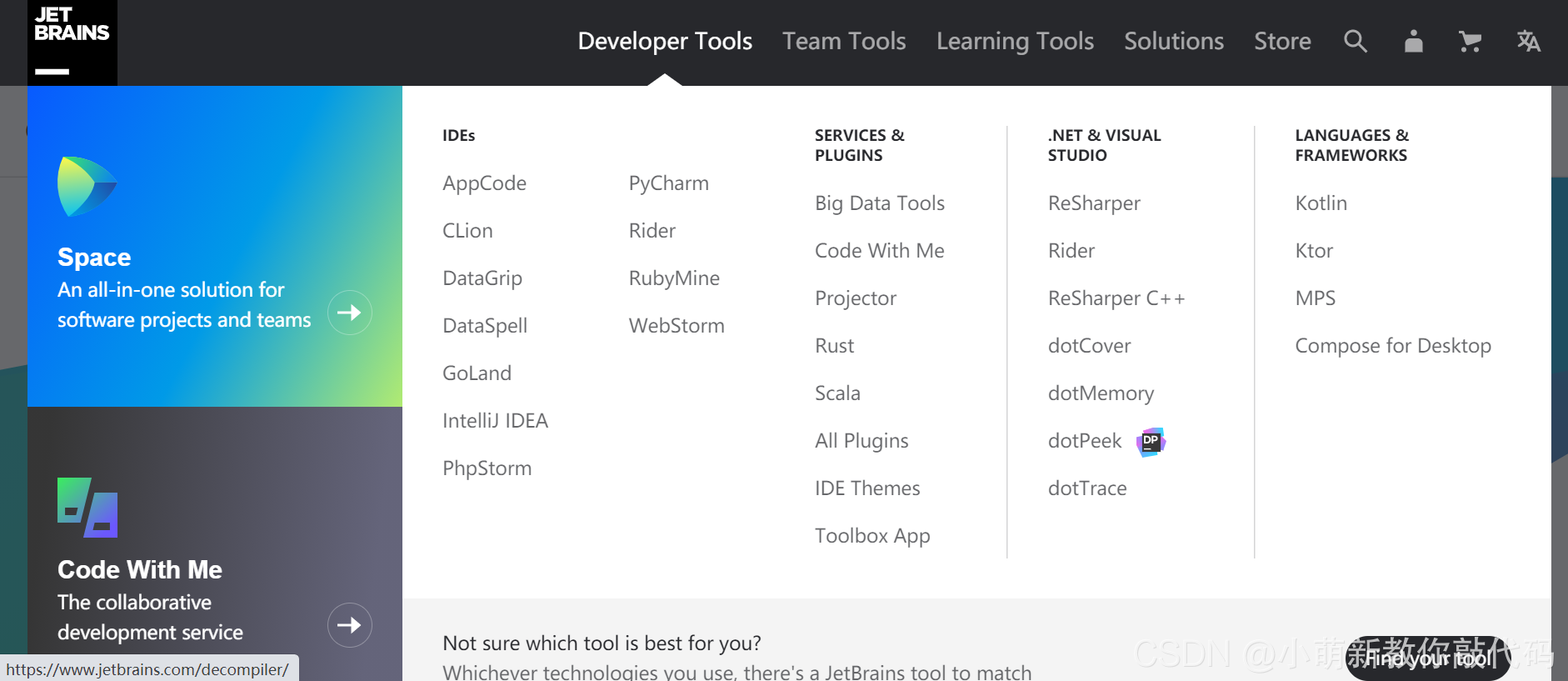Image resolution: width=1568 pixels, height=681 pixels.
Task: Click the language translation icon
Action: tap(1528, 41)
